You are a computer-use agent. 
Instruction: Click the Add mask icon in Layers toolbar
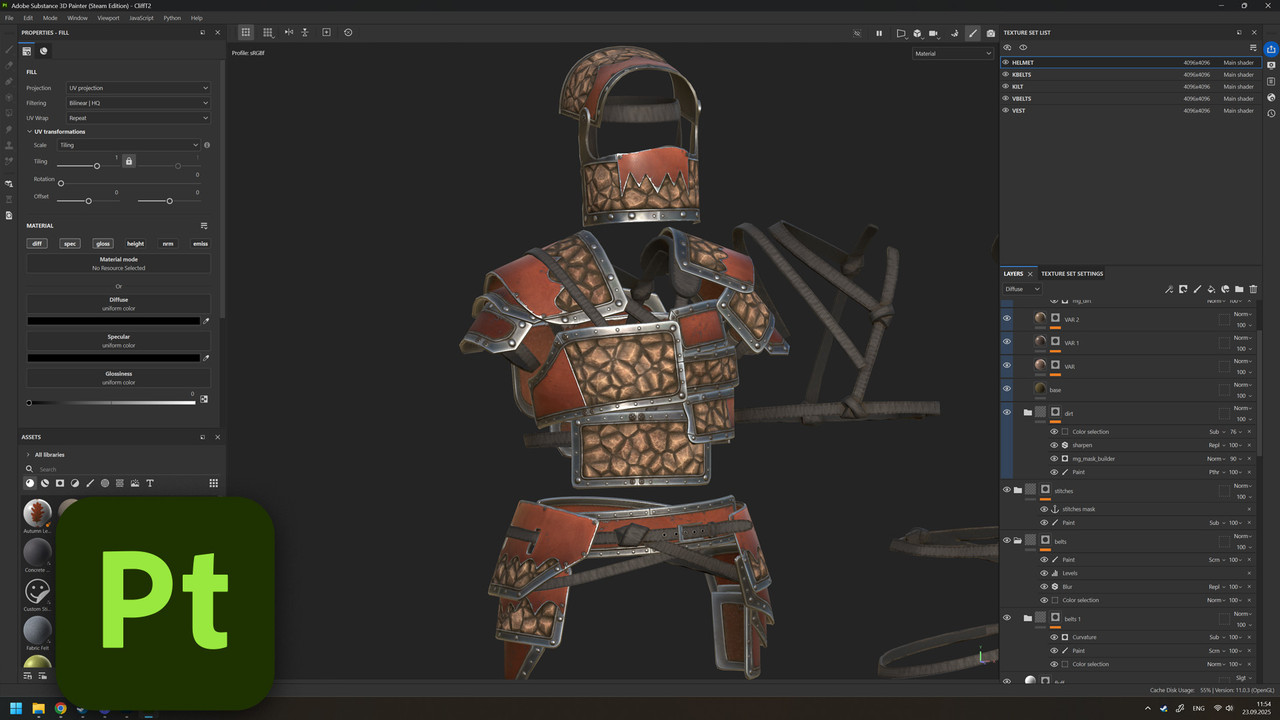(x=1183, y=289)
